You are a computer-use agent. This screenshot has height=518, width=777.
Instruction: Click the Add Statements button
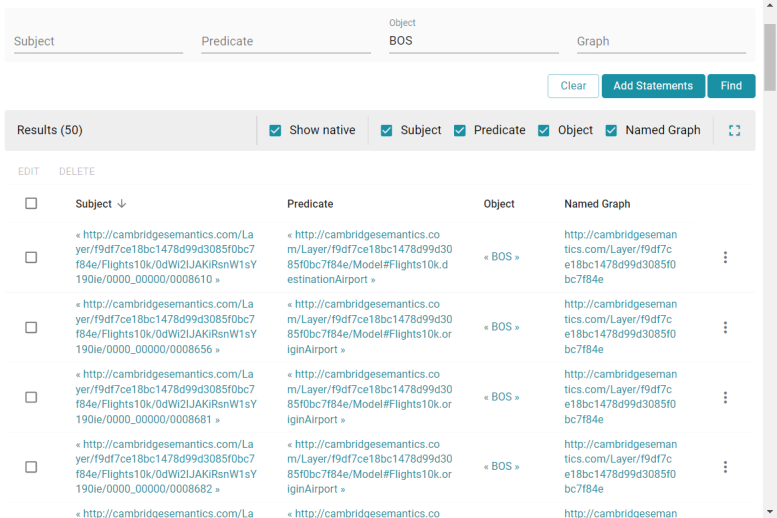click(x=653, y=86)
